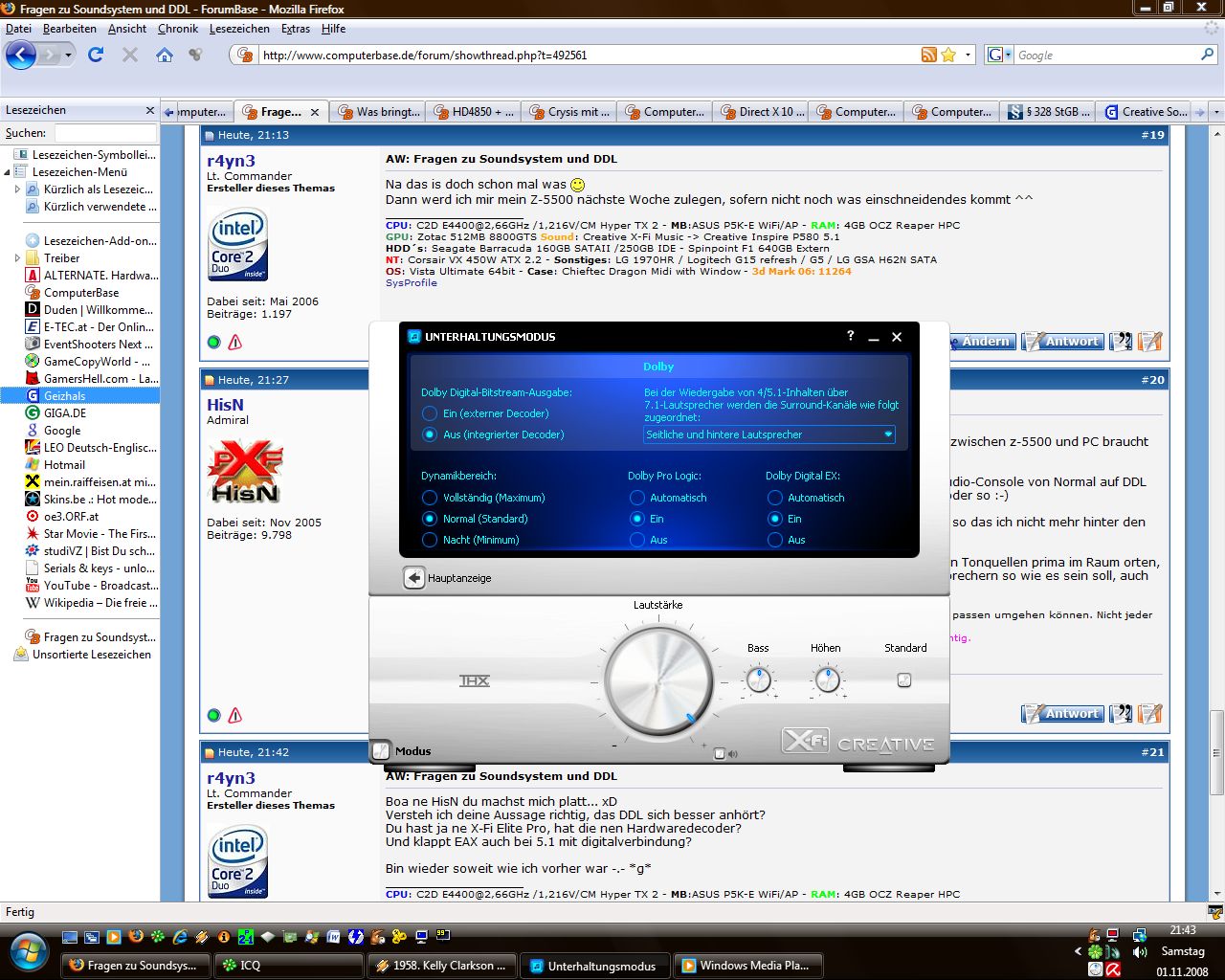Image resolution: width=1225 pixels, height=980 pixels.
Task: Click the HisN avatar image
Action: (245, 472)
